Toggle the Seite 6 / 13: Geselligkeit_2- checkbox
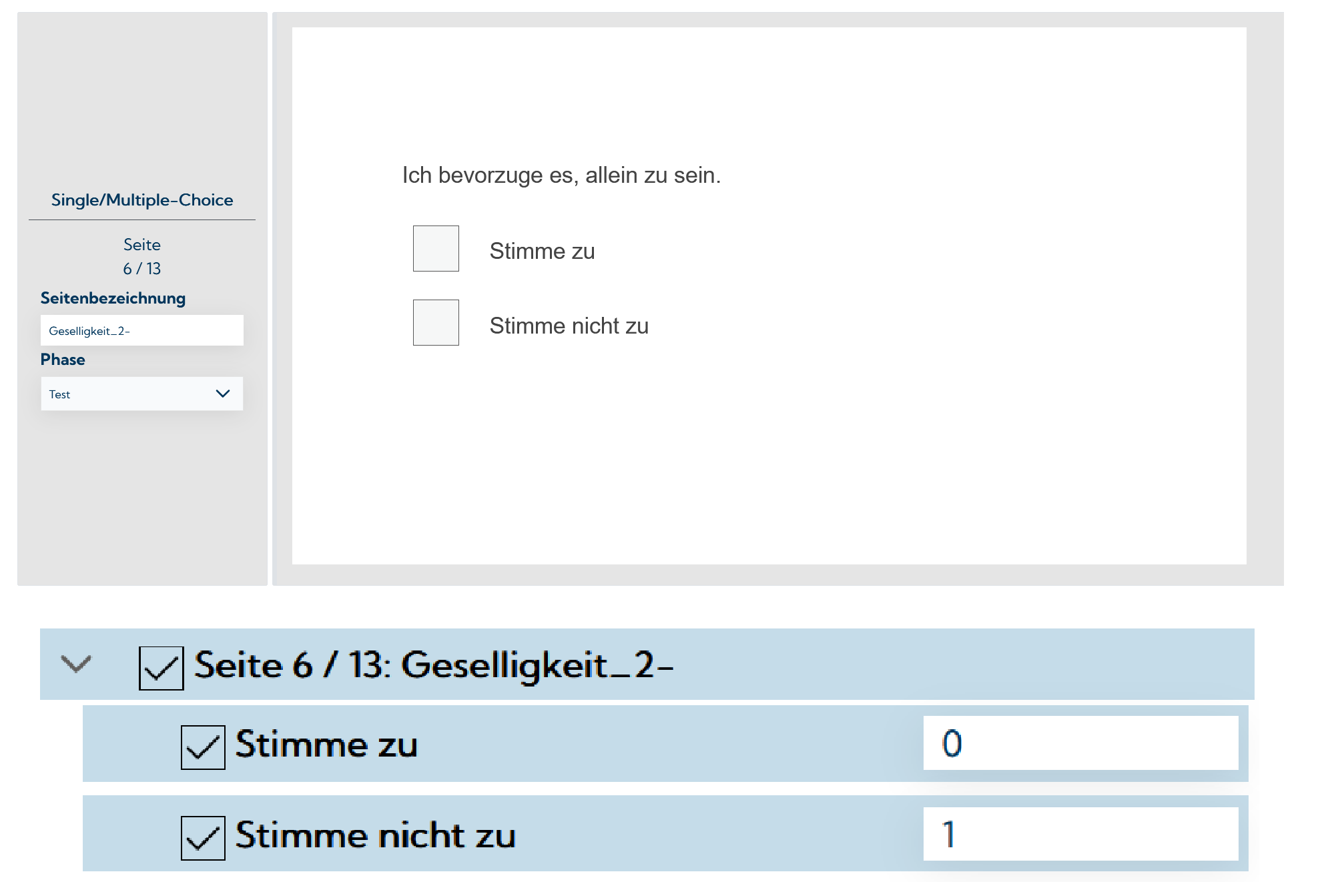Screen dimensions: 1330x896 160,665
